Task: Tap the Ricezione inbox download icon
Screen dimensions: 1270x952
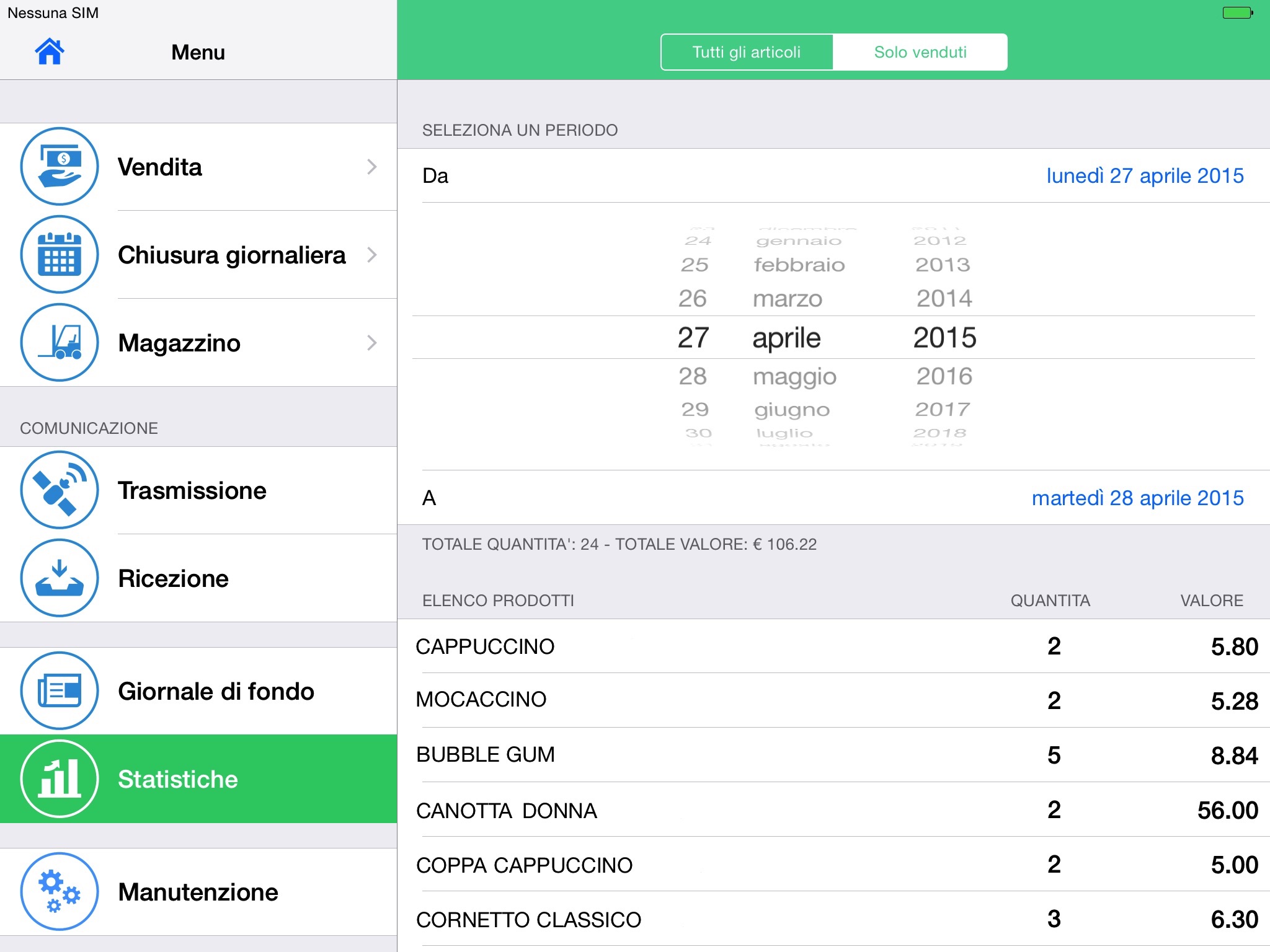Action: coord(60,578)
